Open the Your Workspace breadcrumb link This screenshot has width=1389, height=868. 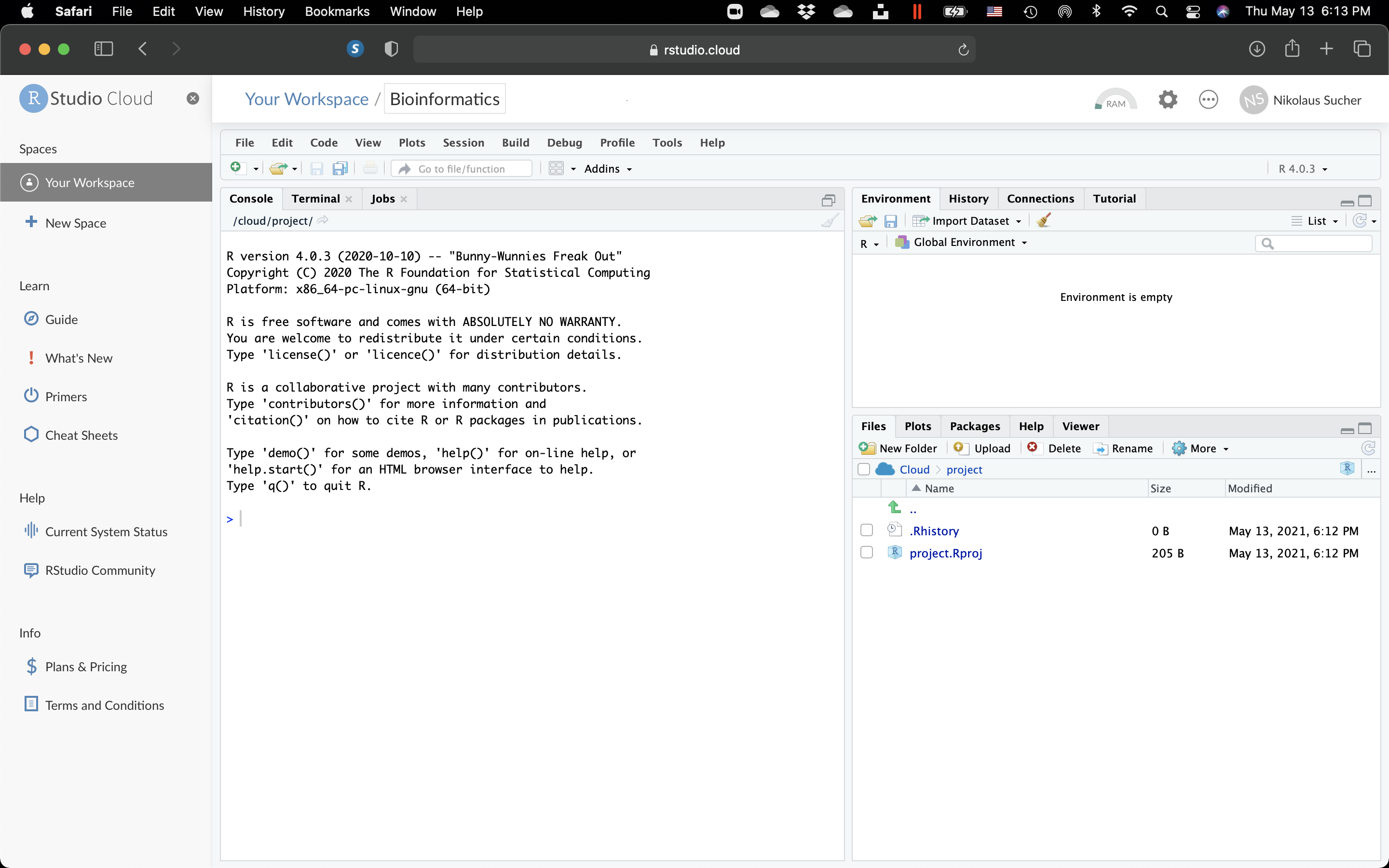tap(307, 99)
